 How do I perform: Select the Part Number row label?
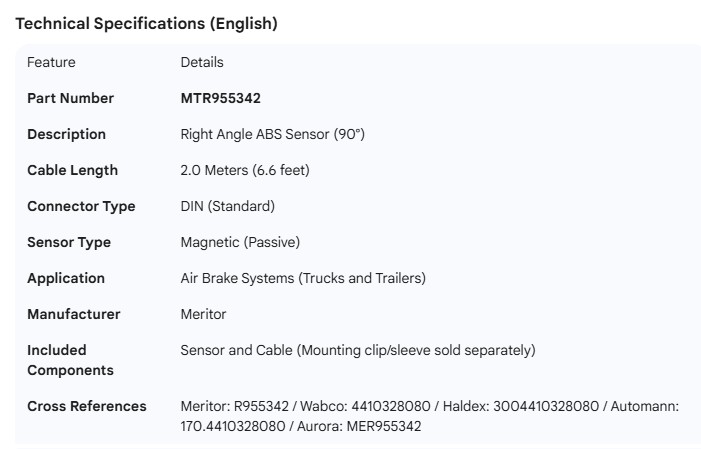(x=70, y=98)
